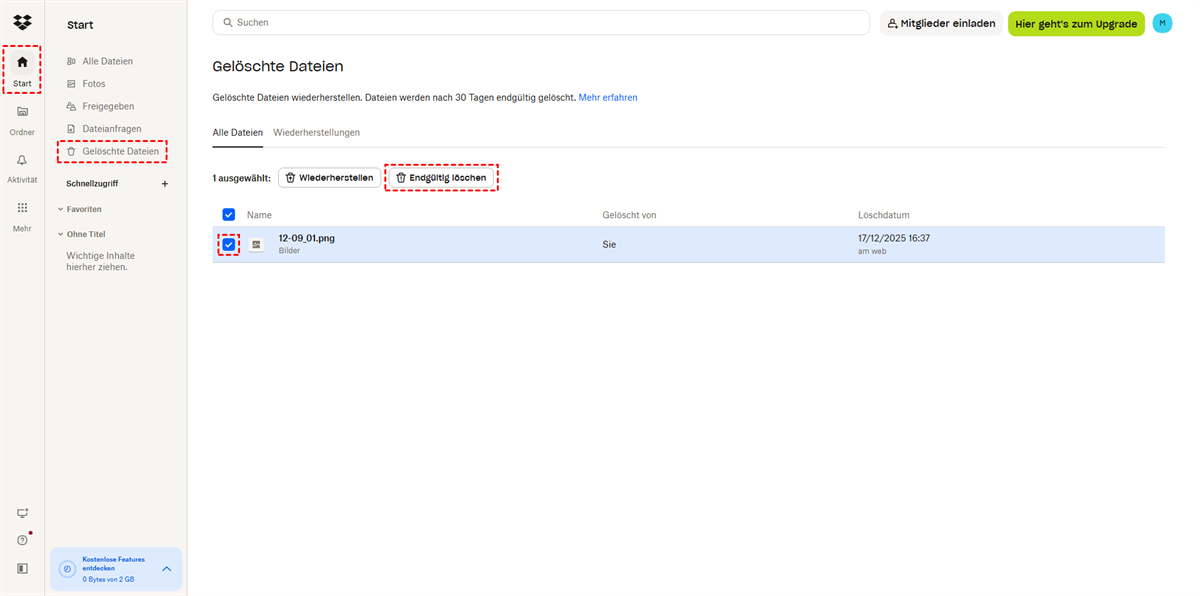This screenshot has width=1200, height=596.
Task: Add a Schnellzugriff item with plus icon
Action: 165,184
